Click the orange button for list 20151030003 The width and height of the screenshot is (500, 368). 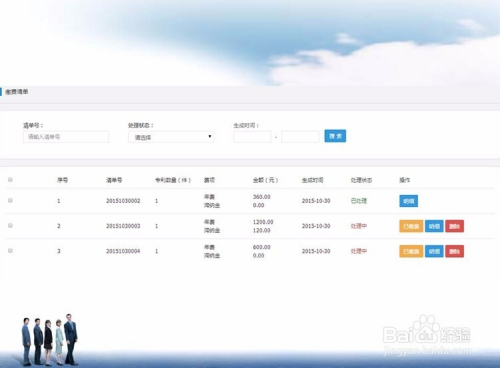(411, 226)
